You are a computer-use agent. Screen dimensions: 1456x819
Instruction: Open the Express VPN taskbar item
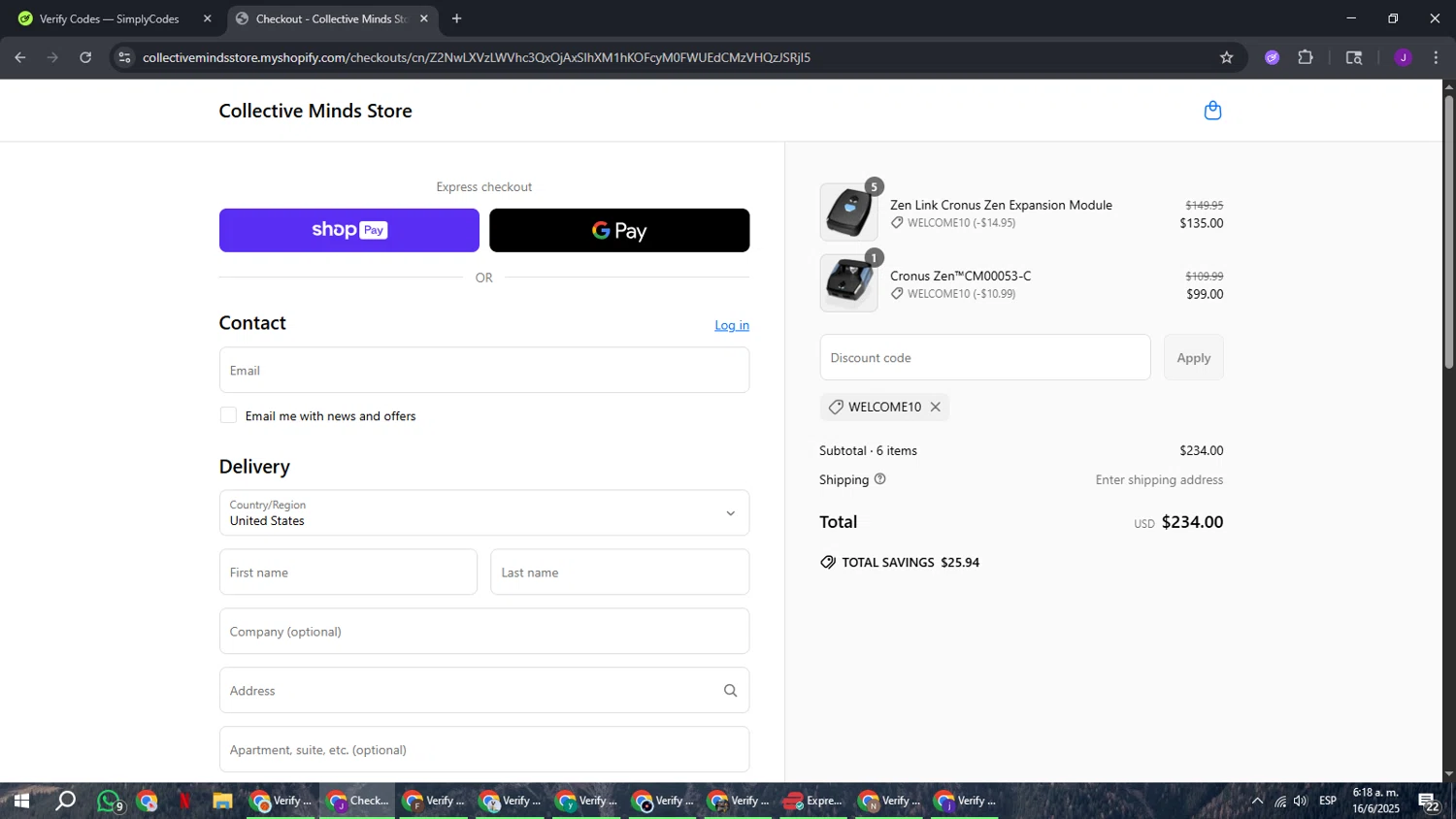[812, 802]
